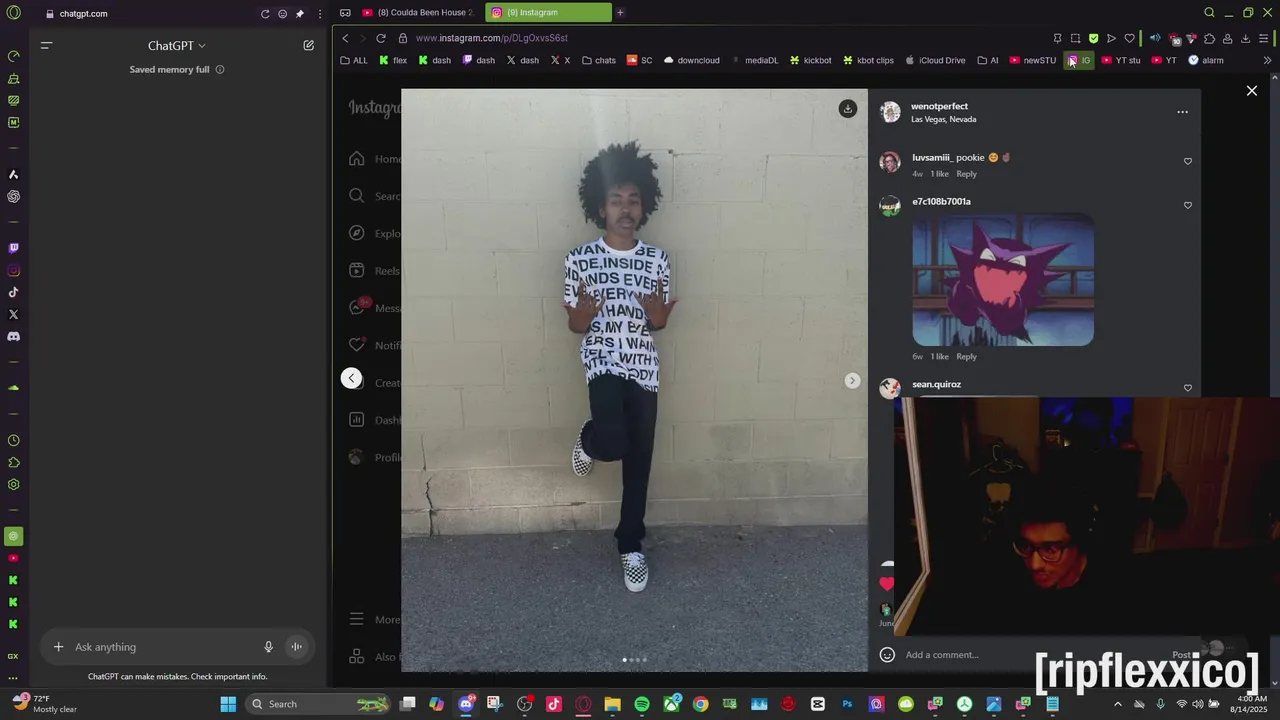1280x720 pixels.
Task: Open the search icon in Opera tab bar
Action: coord(1209,13)
